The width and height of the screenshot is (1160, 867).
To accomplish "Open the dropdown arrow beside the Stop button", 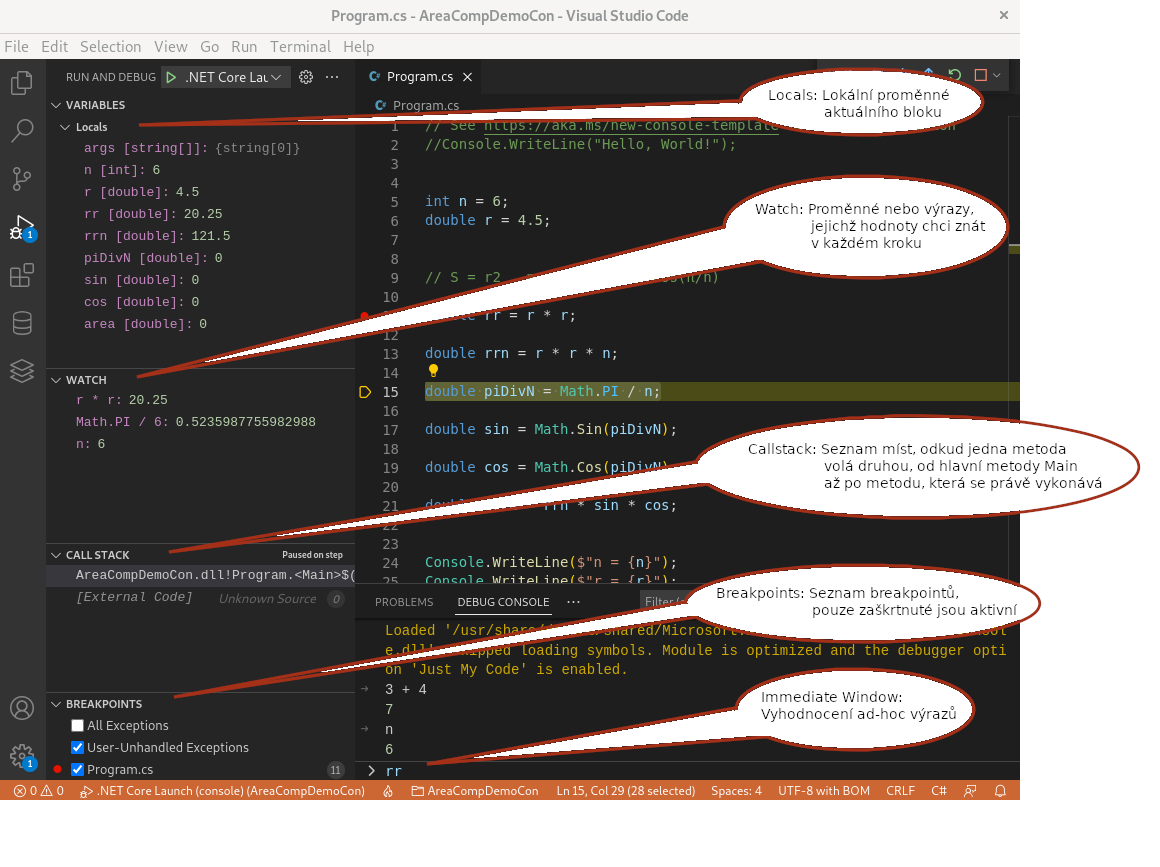I will 997,75.
